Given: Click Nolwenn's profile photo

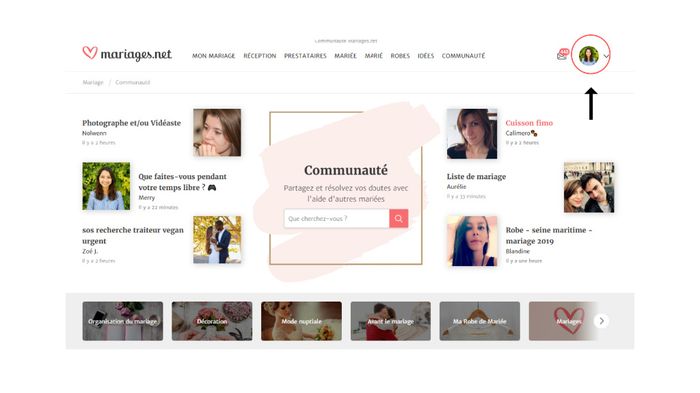Looking at the screenshot, I should (x=217, y=133).
